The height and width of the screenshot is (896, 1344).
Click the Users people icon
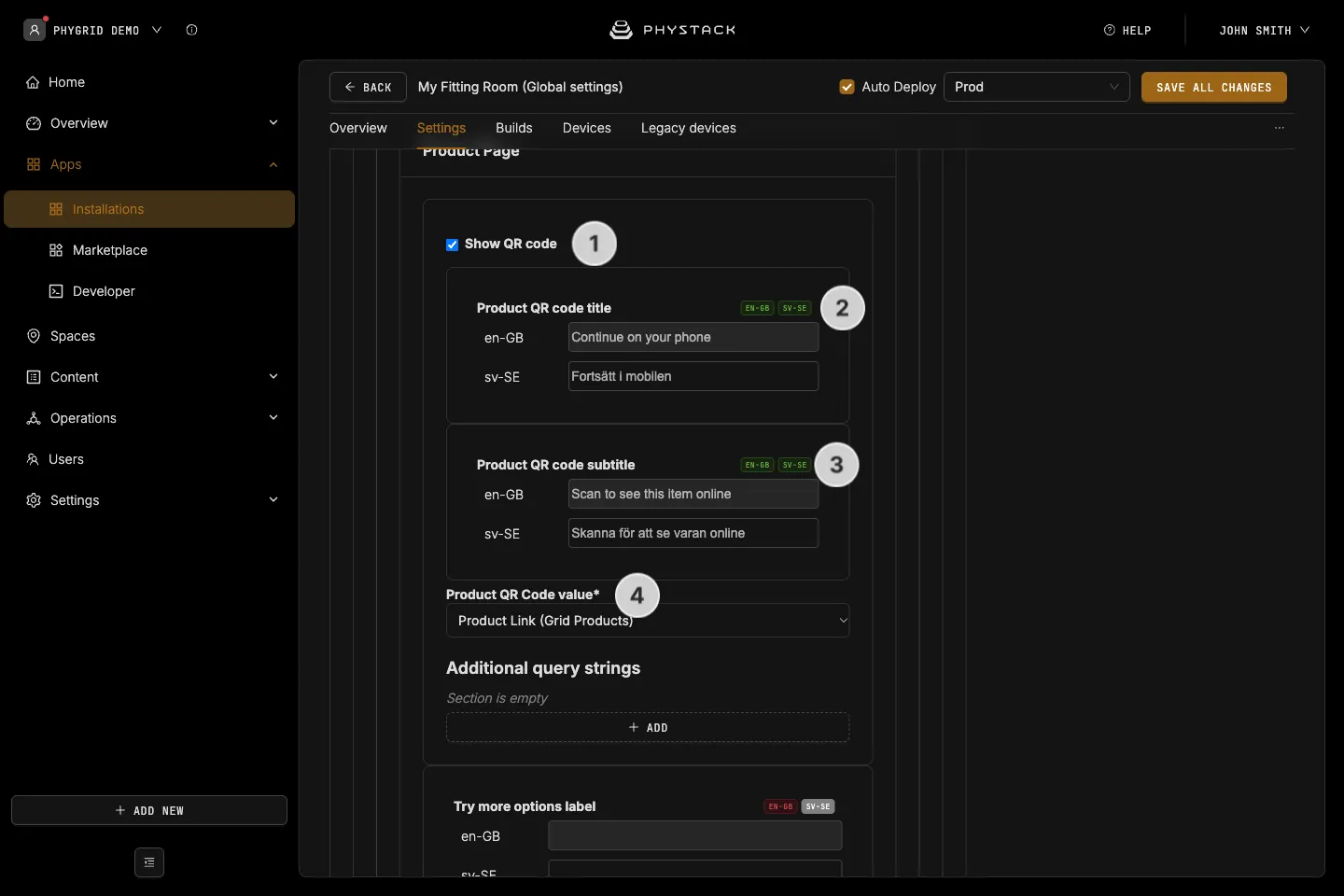33,459
